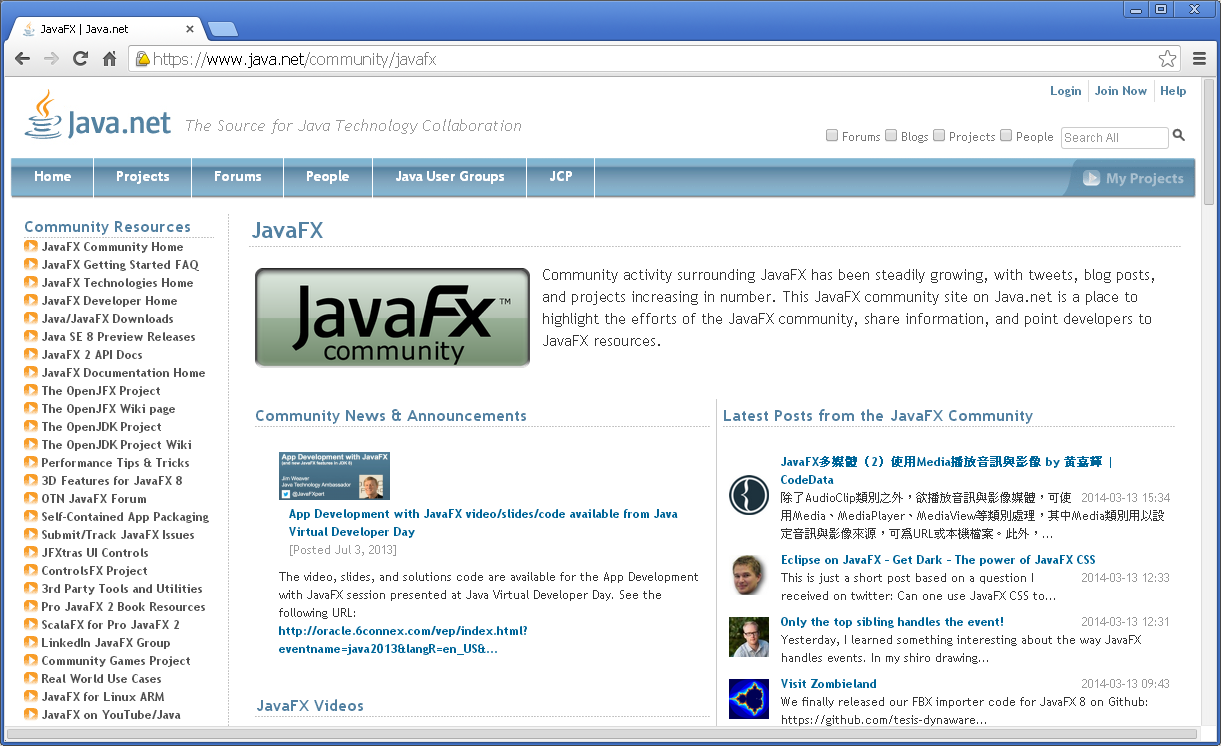Screen dimensions: 1221x746
Task: Click the bullet icon beside Real World Use Cases
Action: (x=31, y=679)
